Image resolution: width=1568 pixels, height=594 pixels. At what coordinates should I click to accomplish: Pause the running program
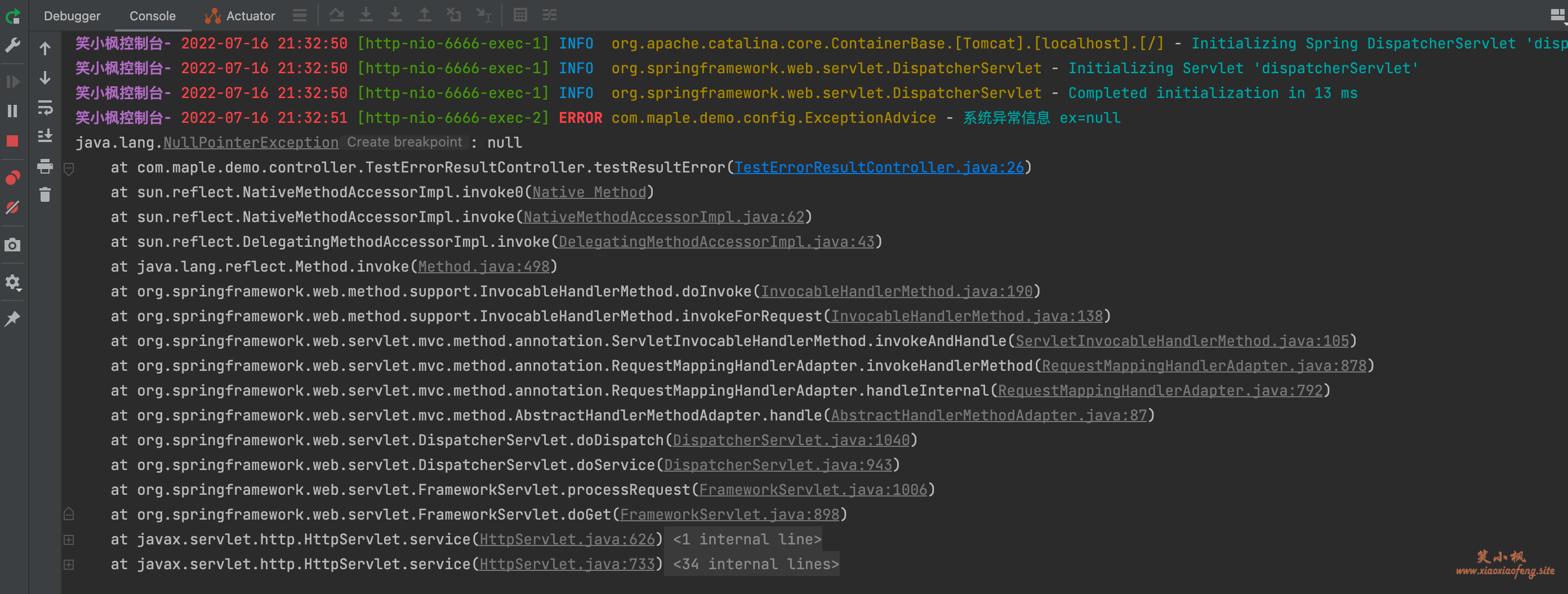13,111
